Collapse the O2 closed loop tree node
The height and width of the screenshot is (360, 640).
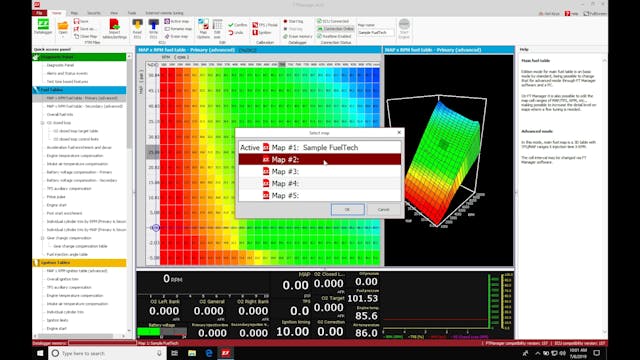(42, 123)
